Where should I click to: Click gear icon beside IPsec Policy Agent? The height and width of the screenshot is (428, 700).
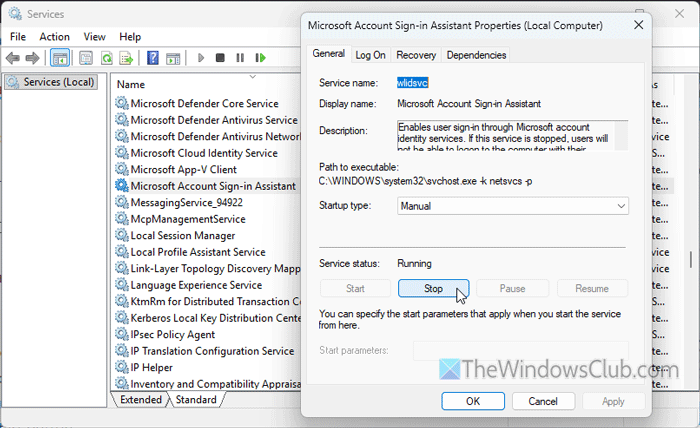(122, 334)
